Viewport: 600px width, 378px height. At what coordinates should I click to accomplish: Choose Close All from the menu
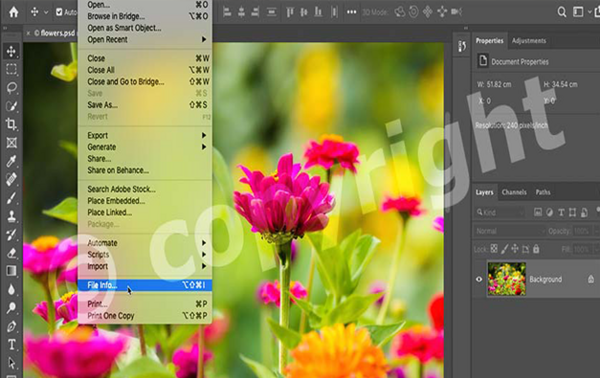(145, 70)
